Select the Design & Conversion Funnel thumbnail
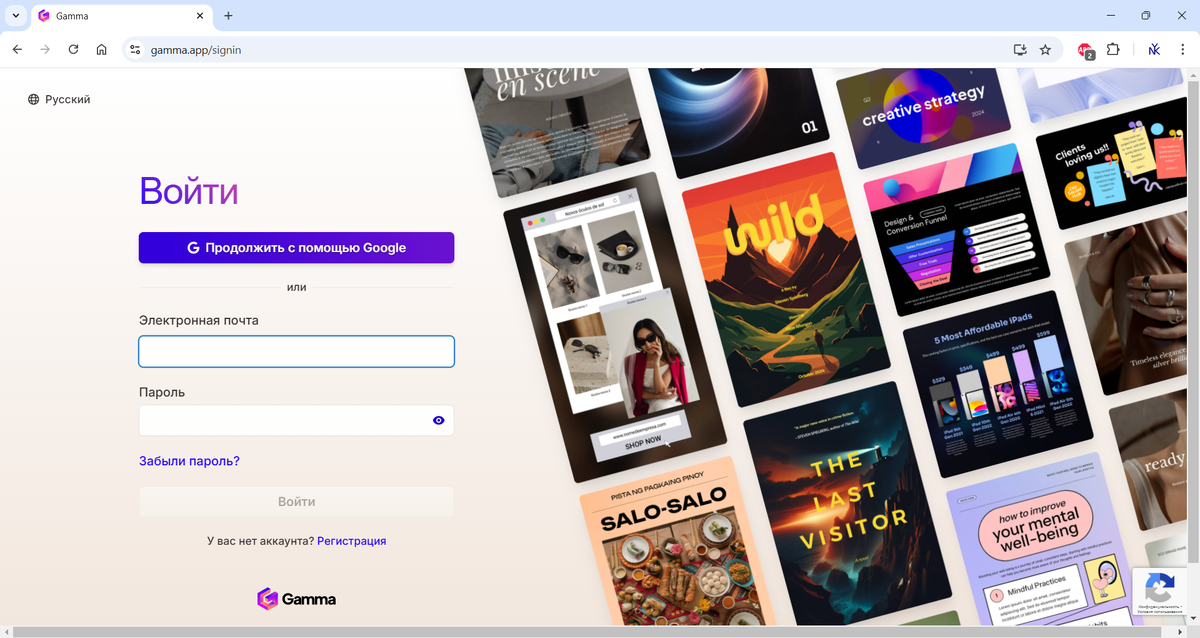 (955, 230)
